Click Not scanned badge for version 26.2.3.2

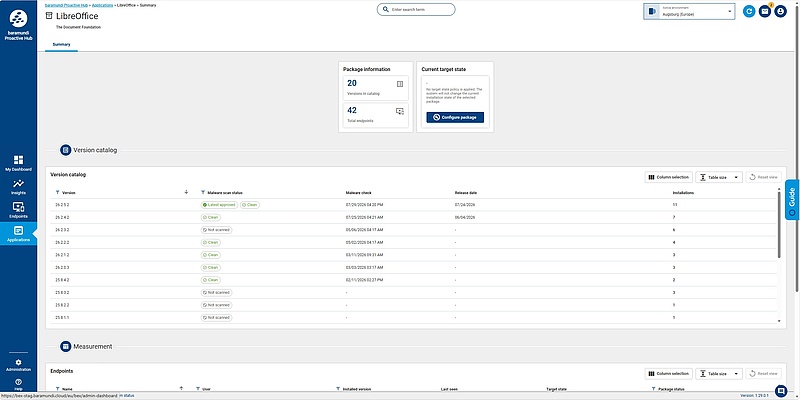pos(216,230)
